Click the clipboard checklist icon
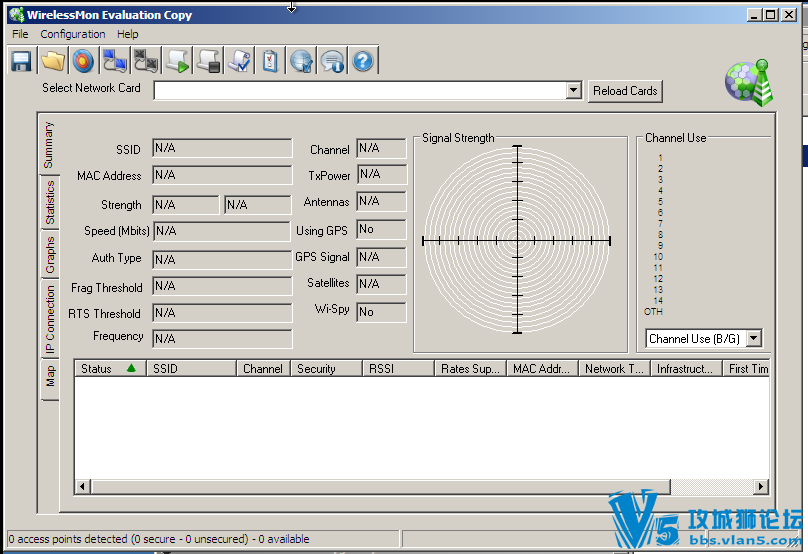 [x=270, y=61]
